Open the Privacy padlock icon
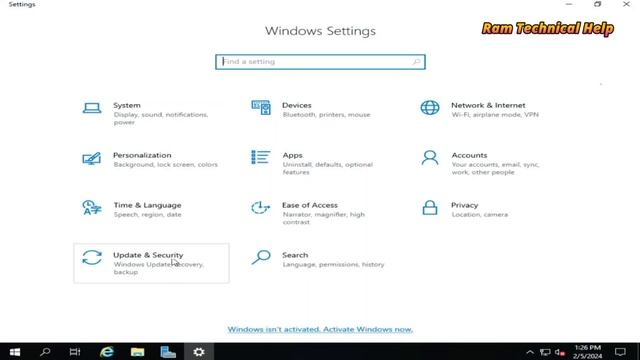This screenshot has width=640, height=360. coord(430,207)
